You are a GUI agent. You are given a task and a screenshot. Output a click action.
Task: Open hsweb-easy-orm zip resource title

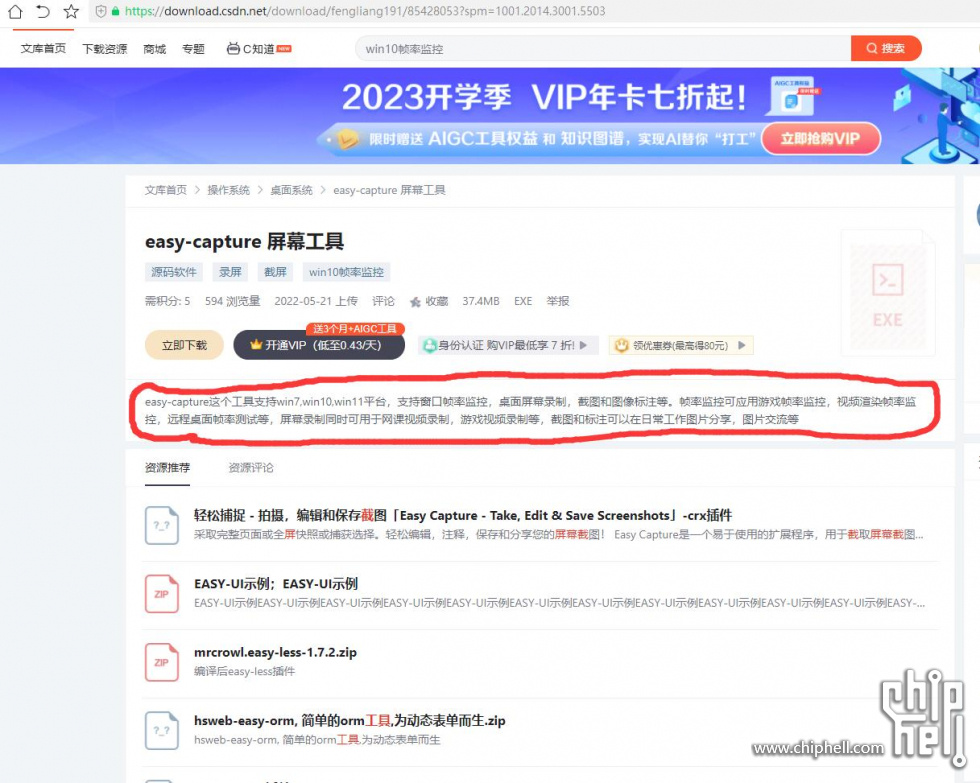(349, 721)
